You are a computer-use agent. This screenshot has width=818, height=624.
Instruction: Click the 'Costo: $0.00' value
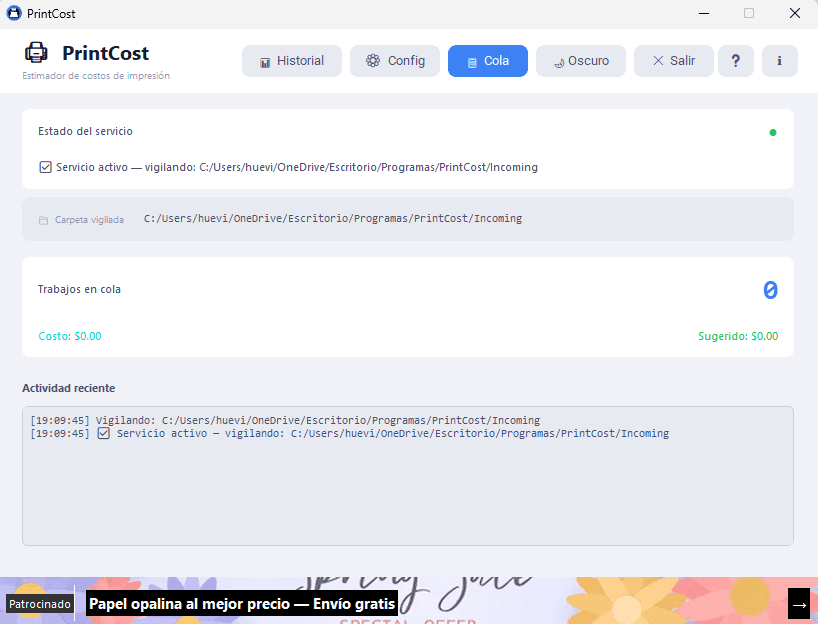[x=70, y=336]
